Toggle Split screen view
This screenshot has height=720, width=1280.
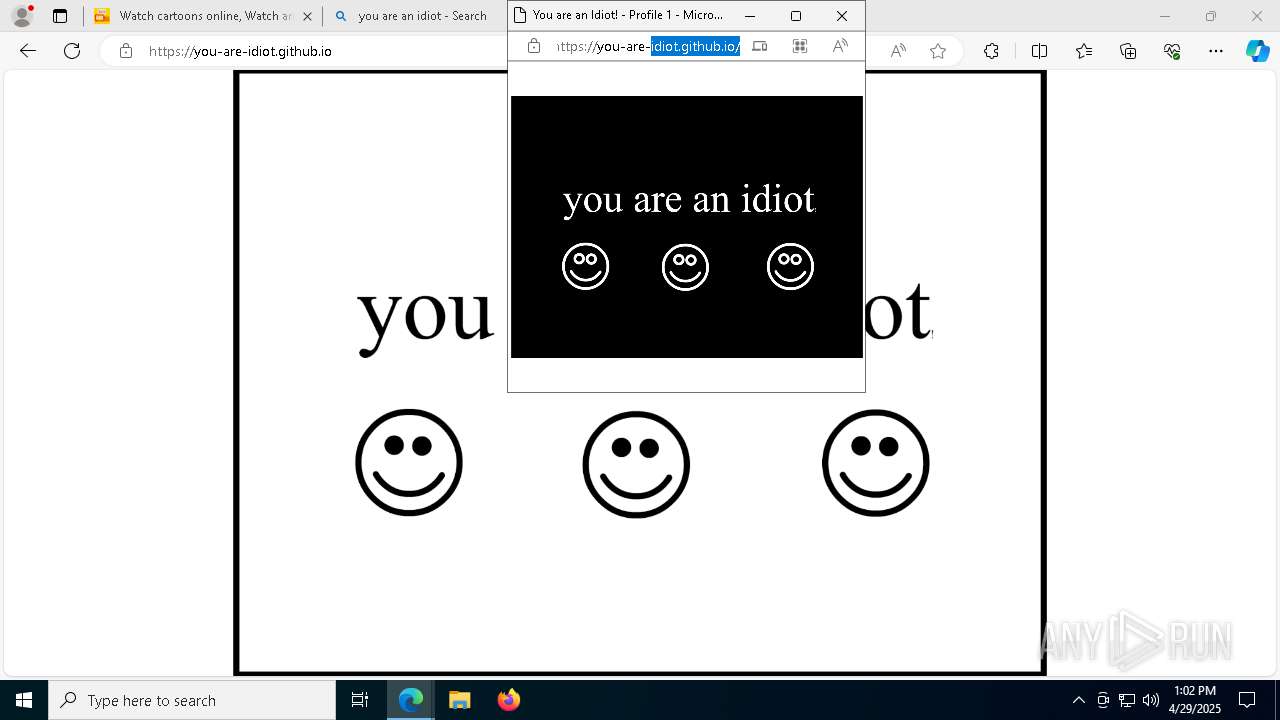[x=1039, y=51]
